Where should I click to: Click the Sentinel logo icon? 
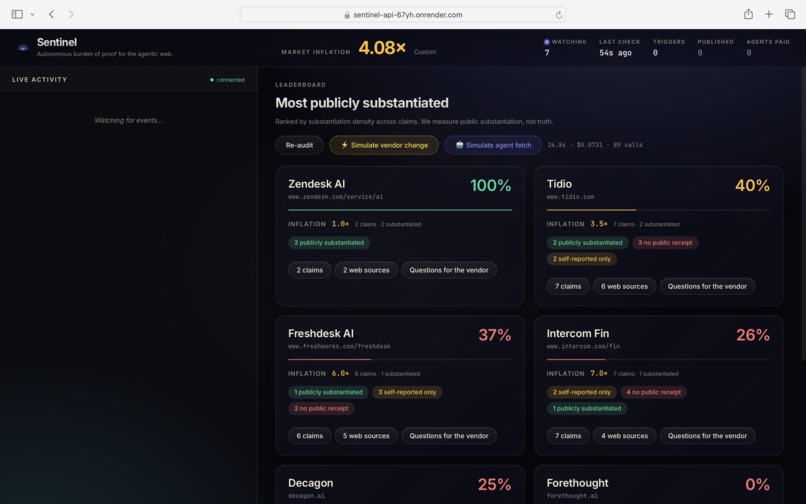23,47
